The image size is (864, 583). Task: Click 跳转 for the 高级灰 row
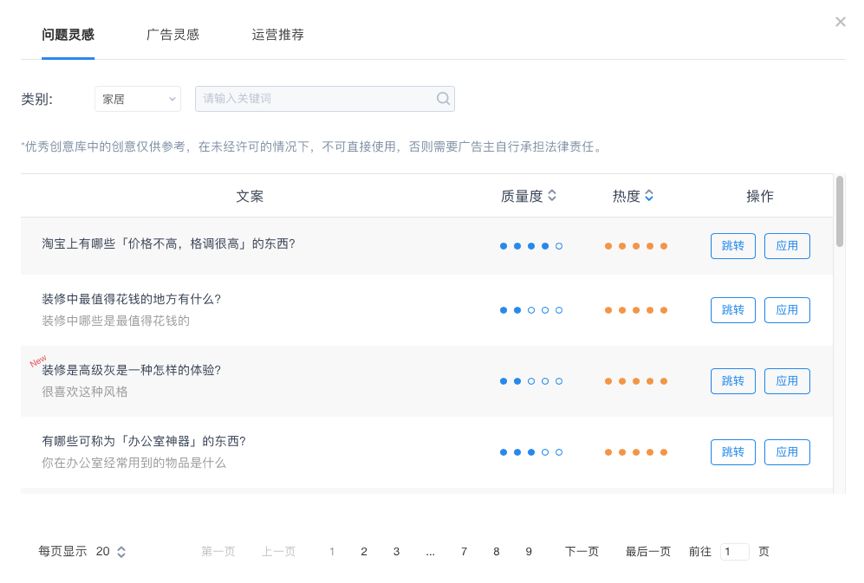coord(733,381)
